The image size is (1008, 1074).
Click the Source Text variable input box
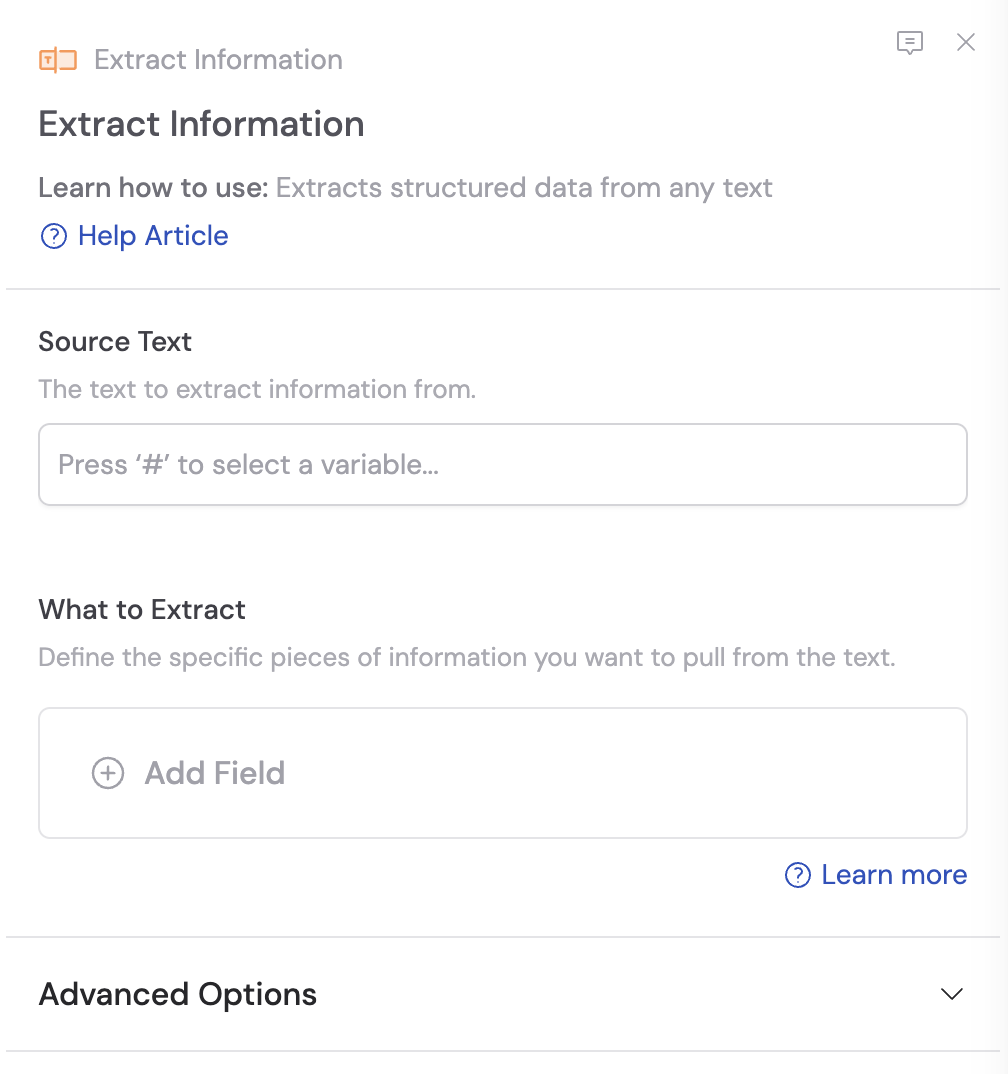tap(503, 464)
